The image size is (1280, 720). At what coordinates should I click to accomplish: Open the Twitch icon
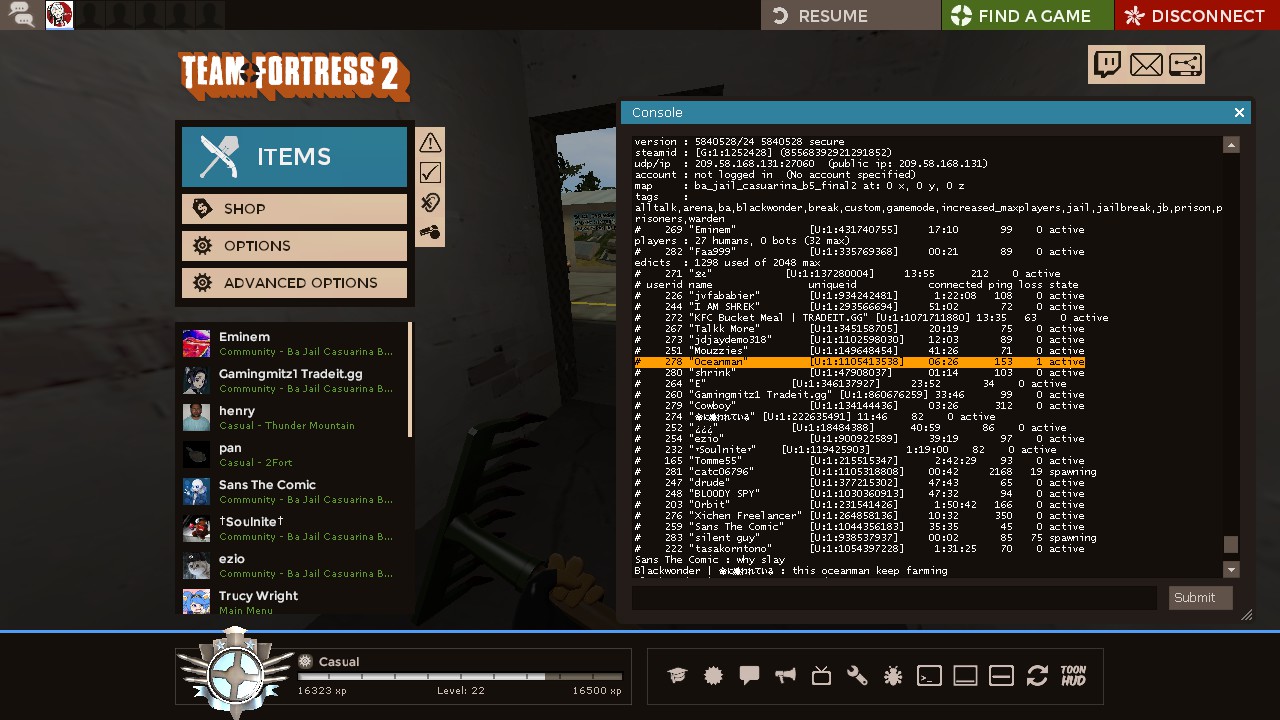(x=1108, y=65)
